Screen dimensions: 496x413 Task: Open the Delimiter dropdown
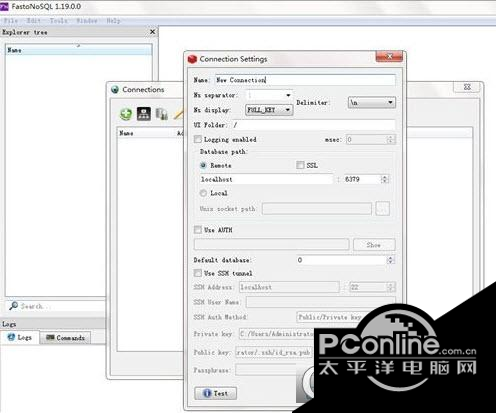(372, 103)
